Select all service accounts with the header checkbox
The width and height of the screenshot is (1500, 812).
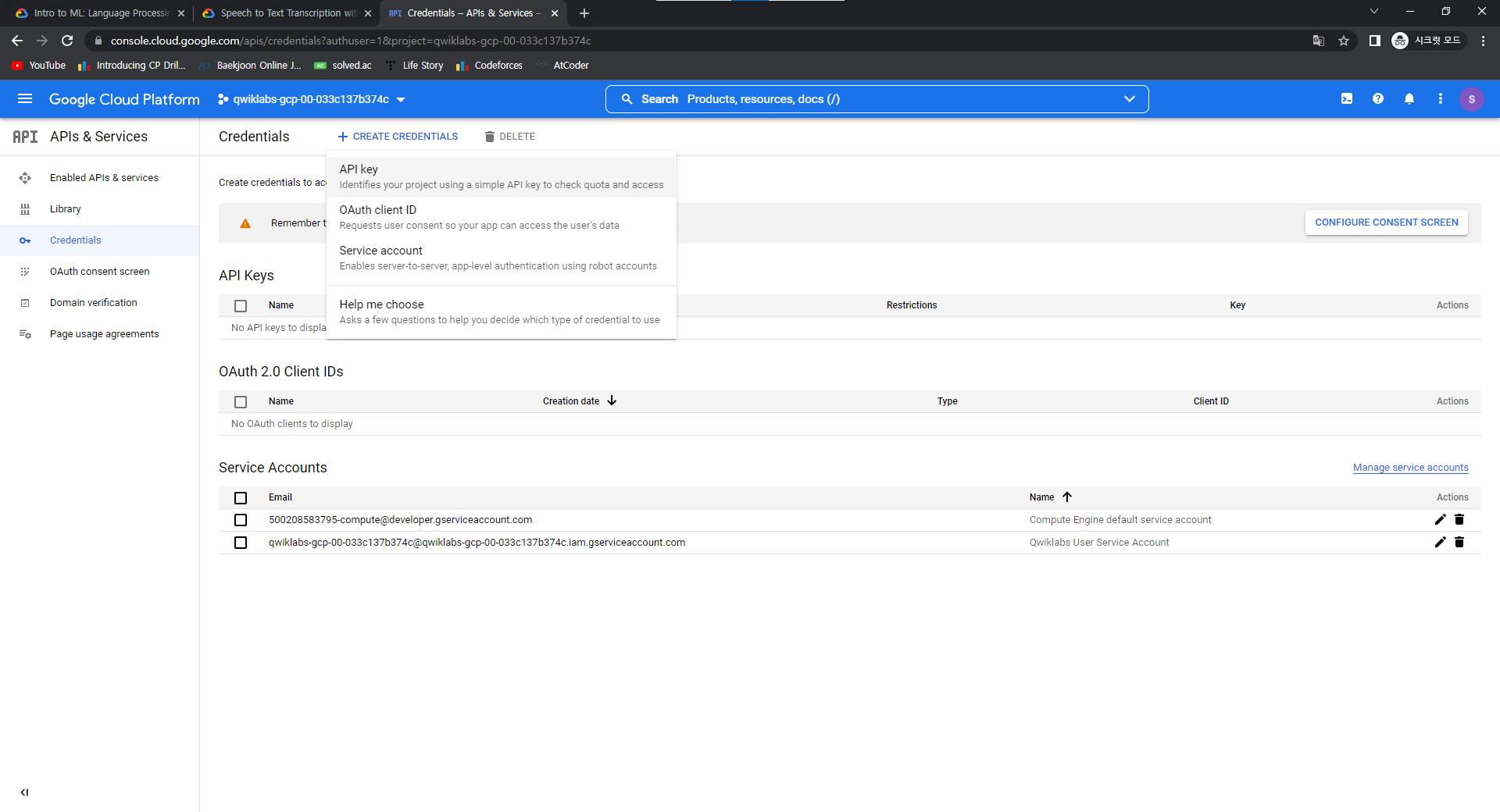[x=241, y=498]
